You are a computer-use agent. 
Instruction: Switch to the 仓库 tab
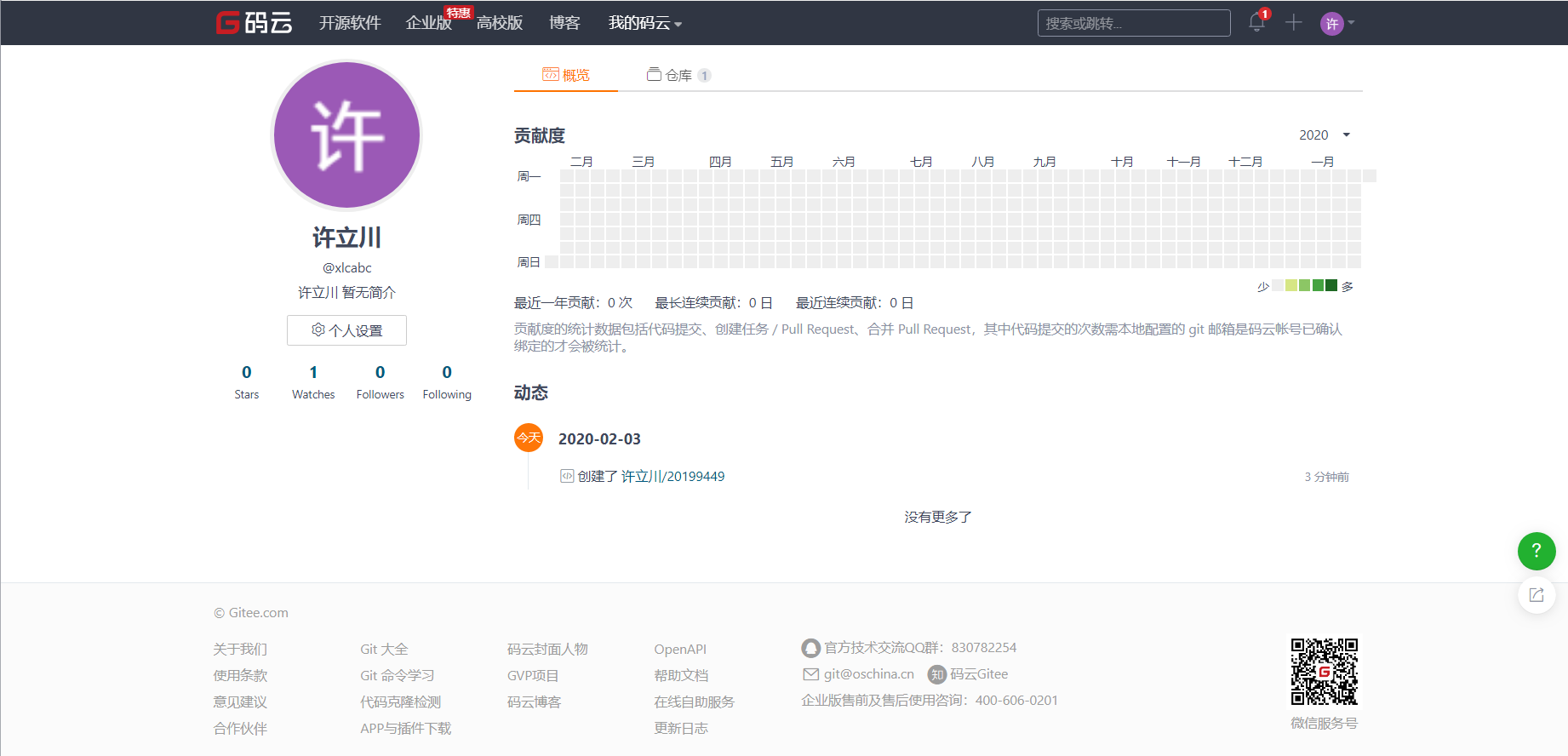point(678,75)
